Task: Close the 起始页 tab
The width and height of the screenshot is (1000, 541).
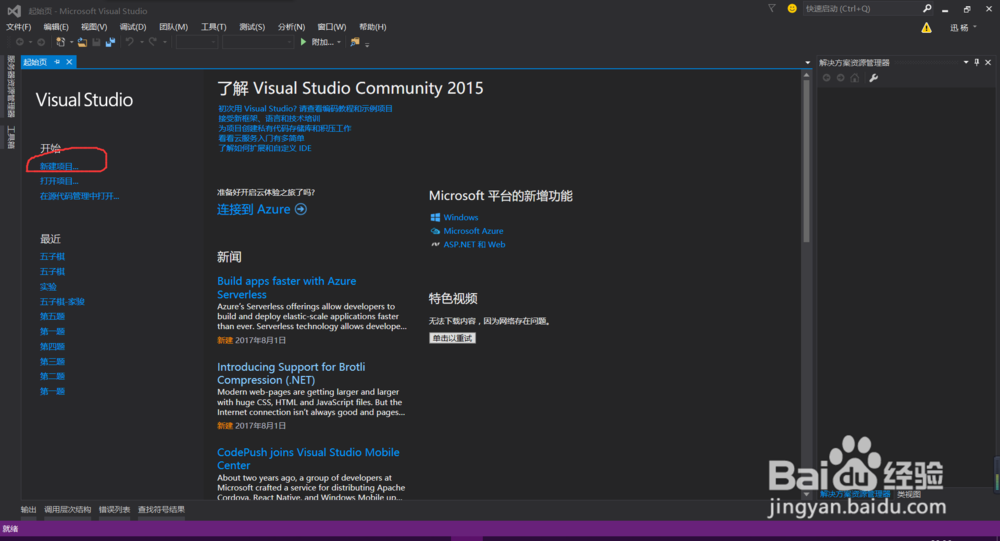Action: pyautogui.click(x=69, y=62)
